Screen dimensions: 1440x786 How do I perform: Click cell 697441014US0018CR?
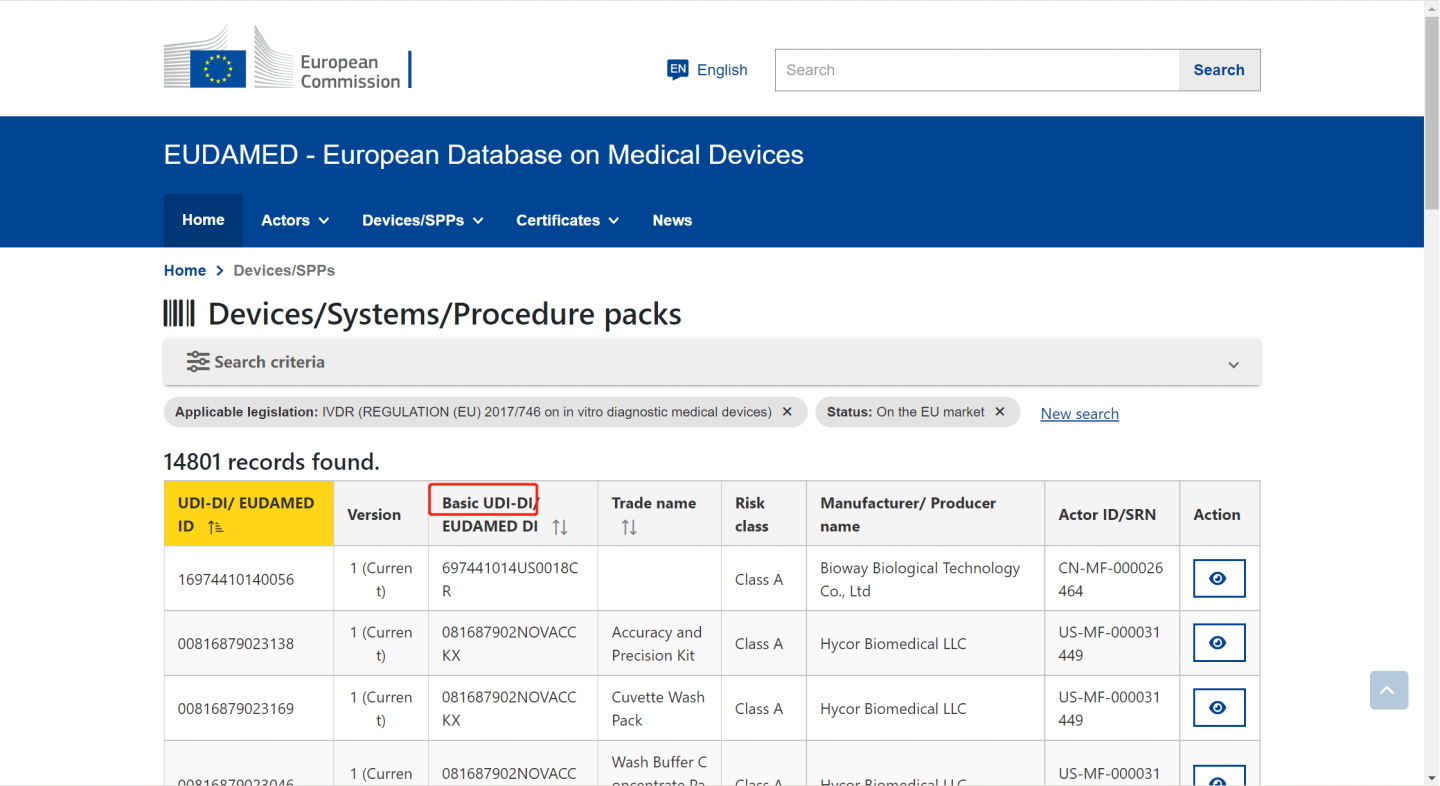pos(510,579)
